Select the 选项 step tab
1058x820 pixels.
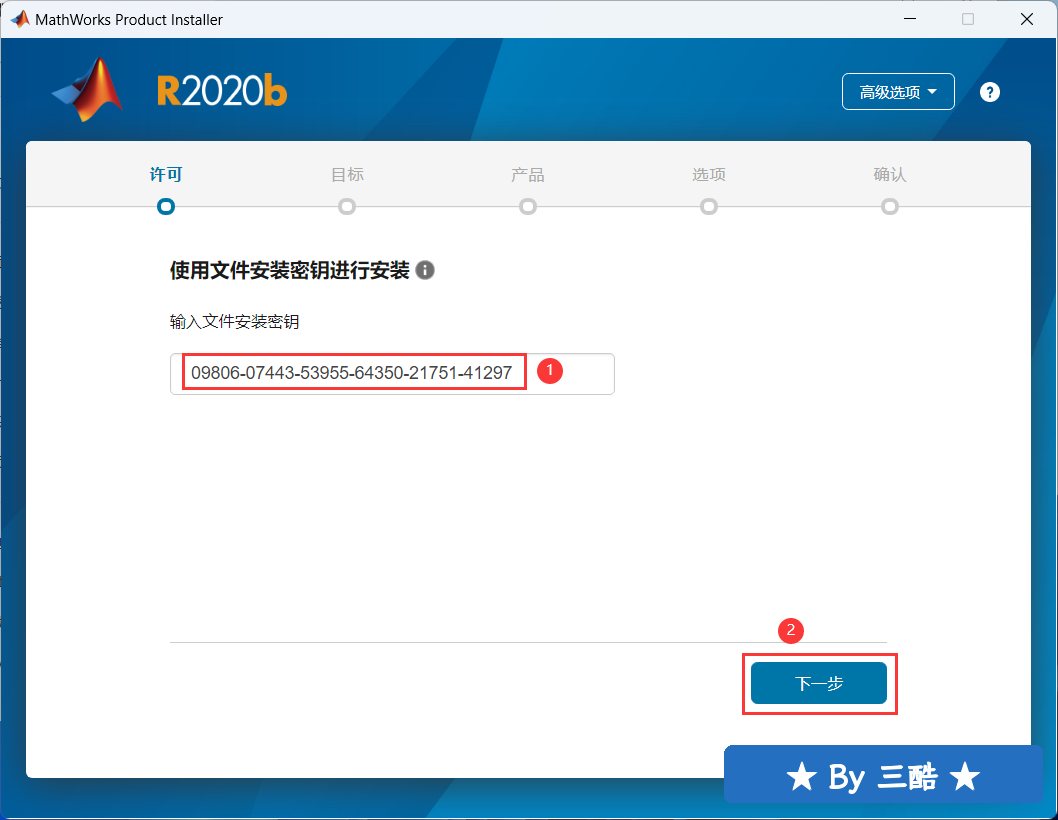pyautogui.click(x=708, y=174)
